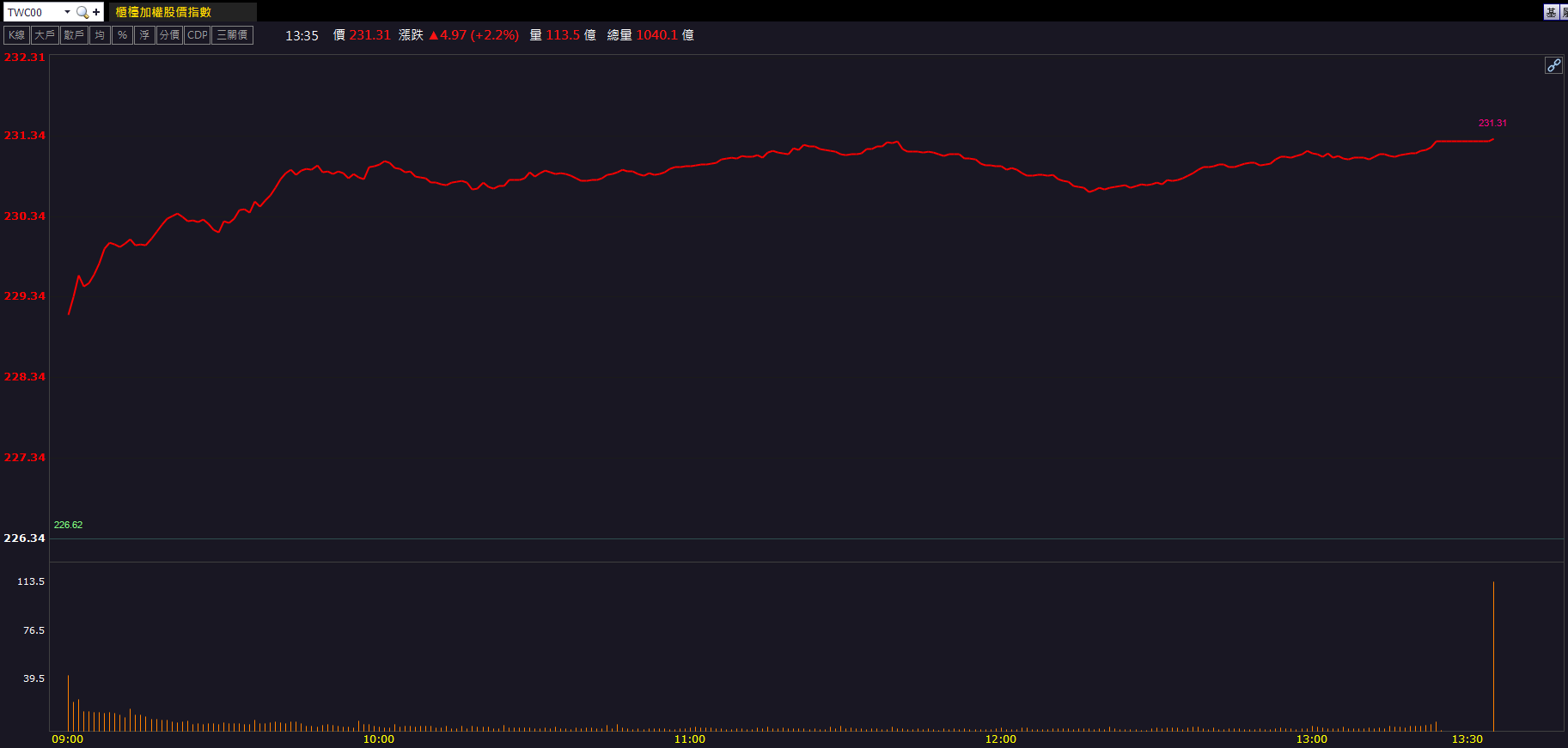Click the TWC00 symbol input field
This screenshot has height=748, width=1568.
coord(33,12)
